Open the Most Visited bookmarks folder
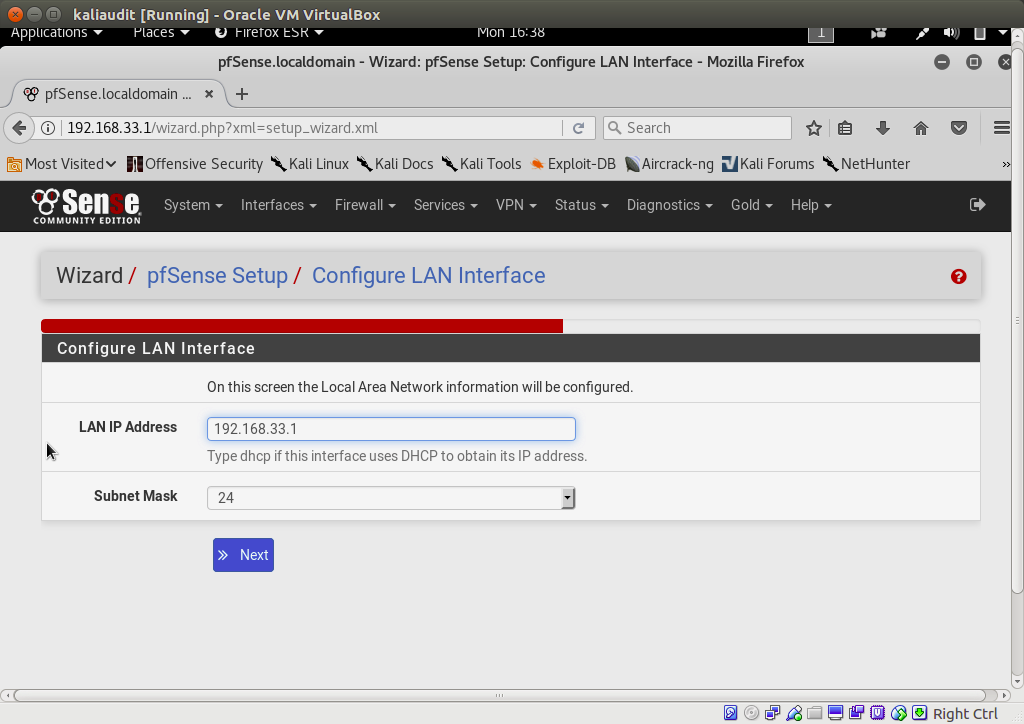This screenshot has width=1024, height=724. click(61, 164)
